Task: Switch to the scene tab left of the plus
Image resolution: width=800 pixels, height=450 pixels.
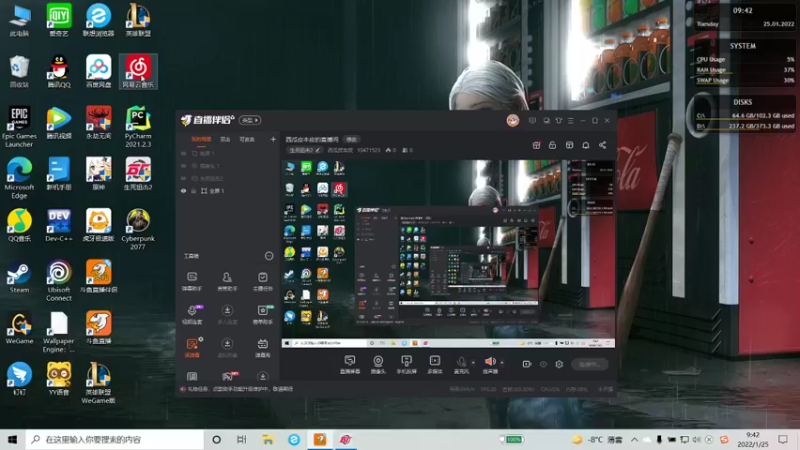Action: coord(247,139)
